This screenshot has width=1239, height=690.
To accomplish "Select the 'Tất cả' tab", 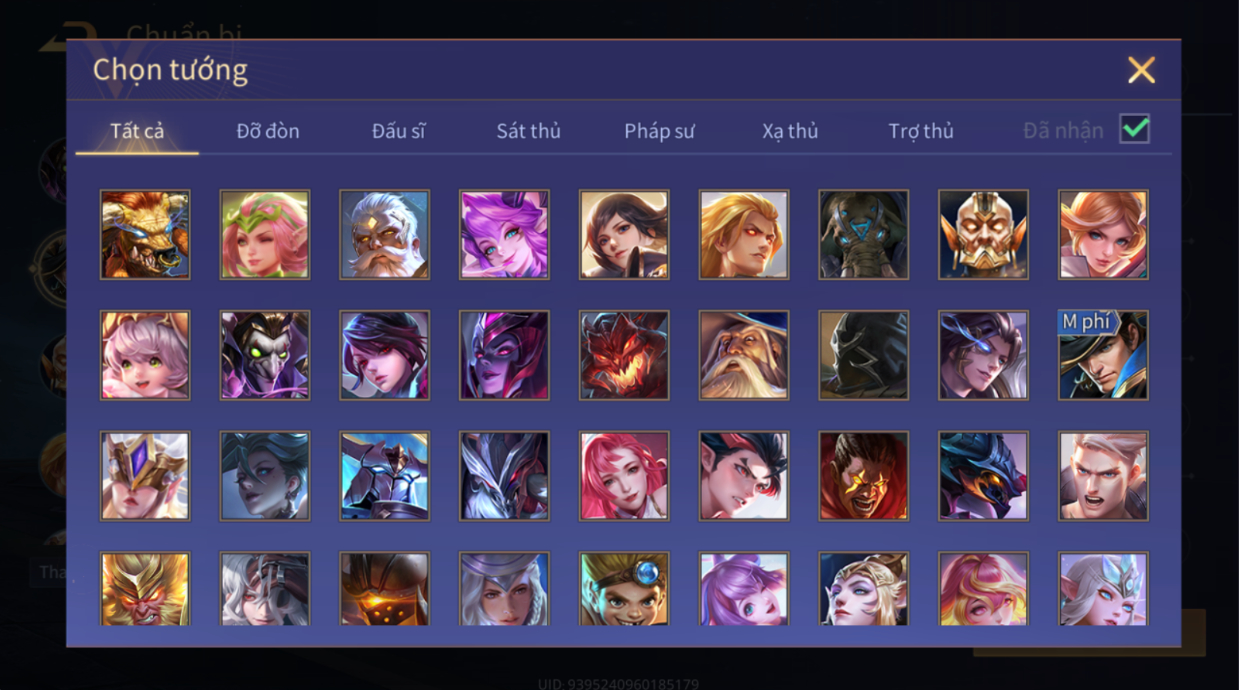I will pyautogui.click(x=137, y=131).
